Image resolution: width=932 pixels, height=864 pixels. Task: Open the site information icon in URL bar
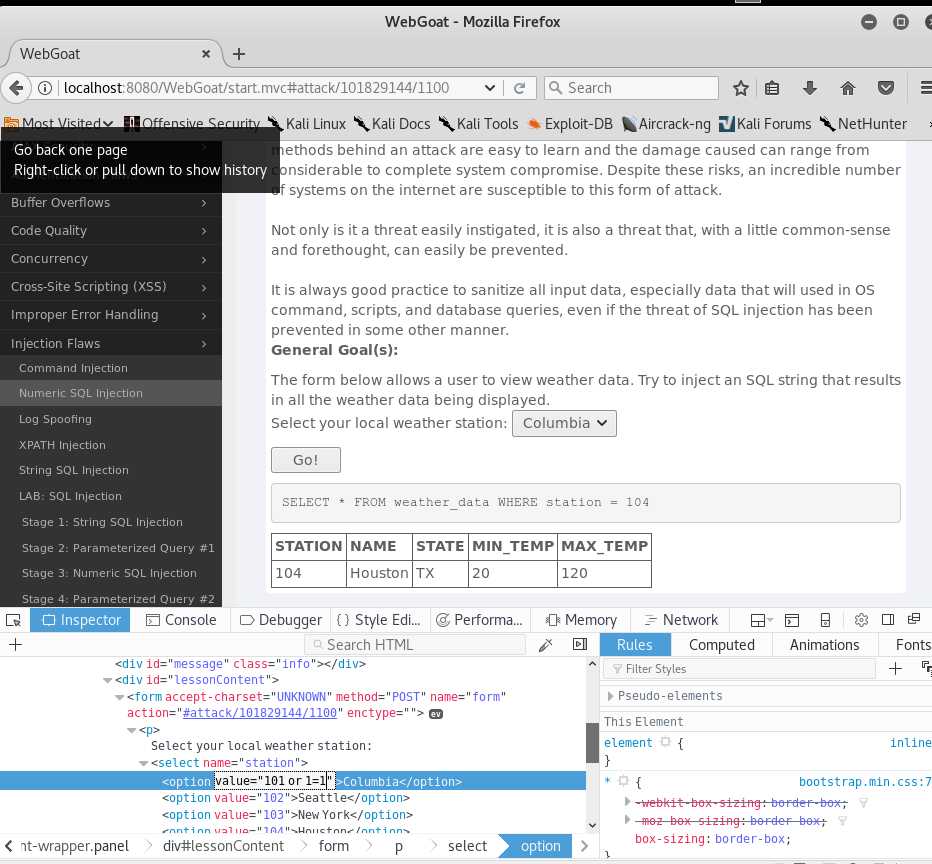45,88
